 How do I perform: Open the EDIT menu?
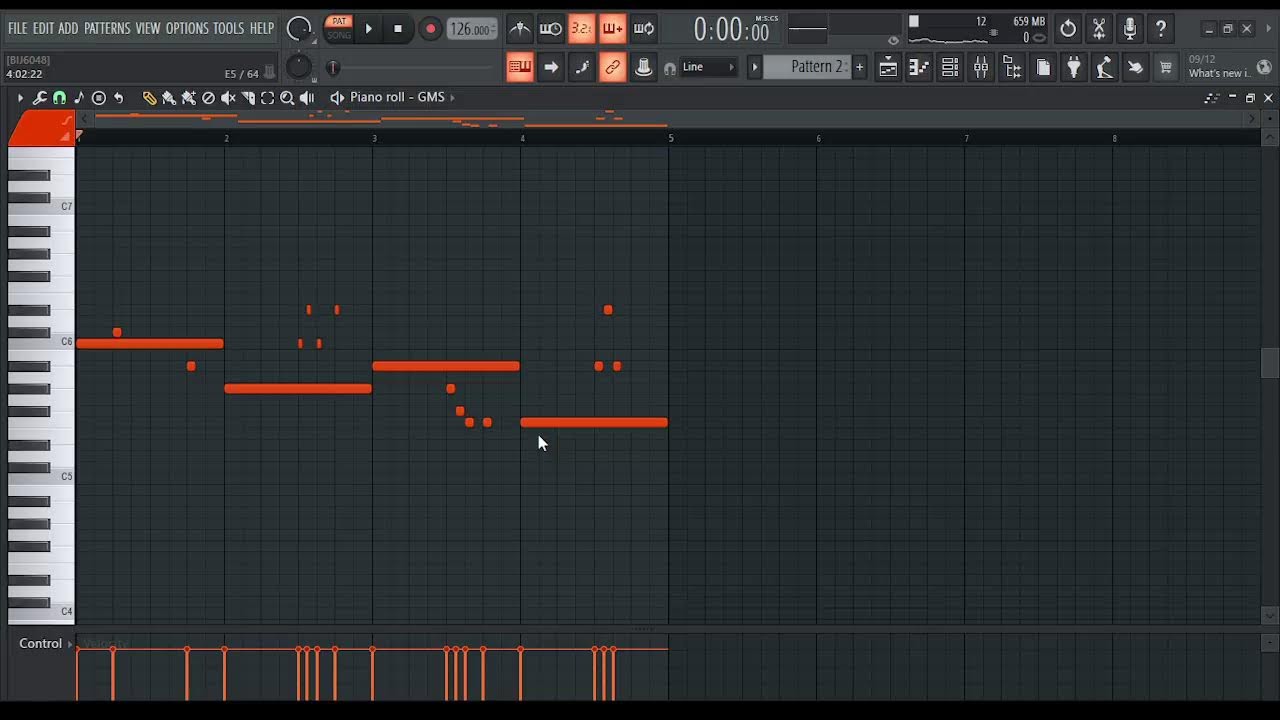(x=43, y=28)
